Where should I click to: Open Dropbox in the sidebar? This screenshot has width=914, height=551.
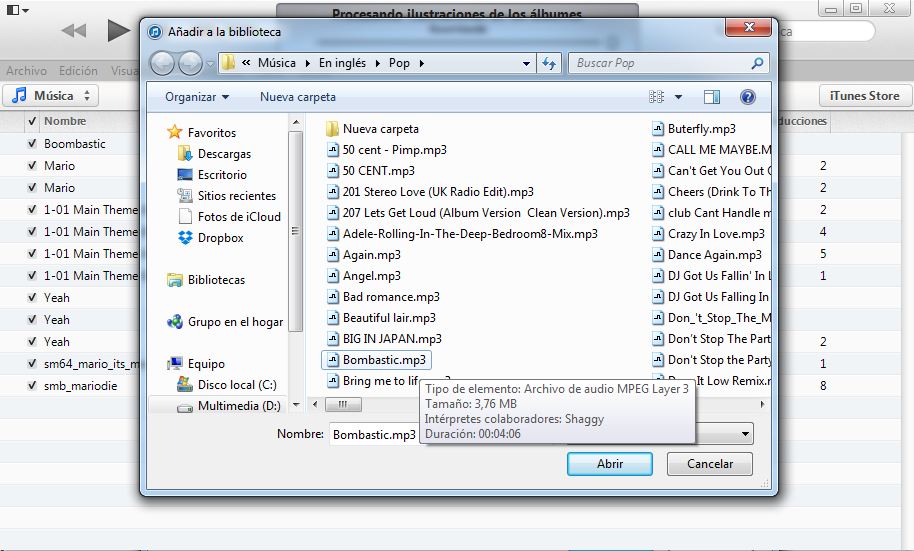(x=220, y=238)
